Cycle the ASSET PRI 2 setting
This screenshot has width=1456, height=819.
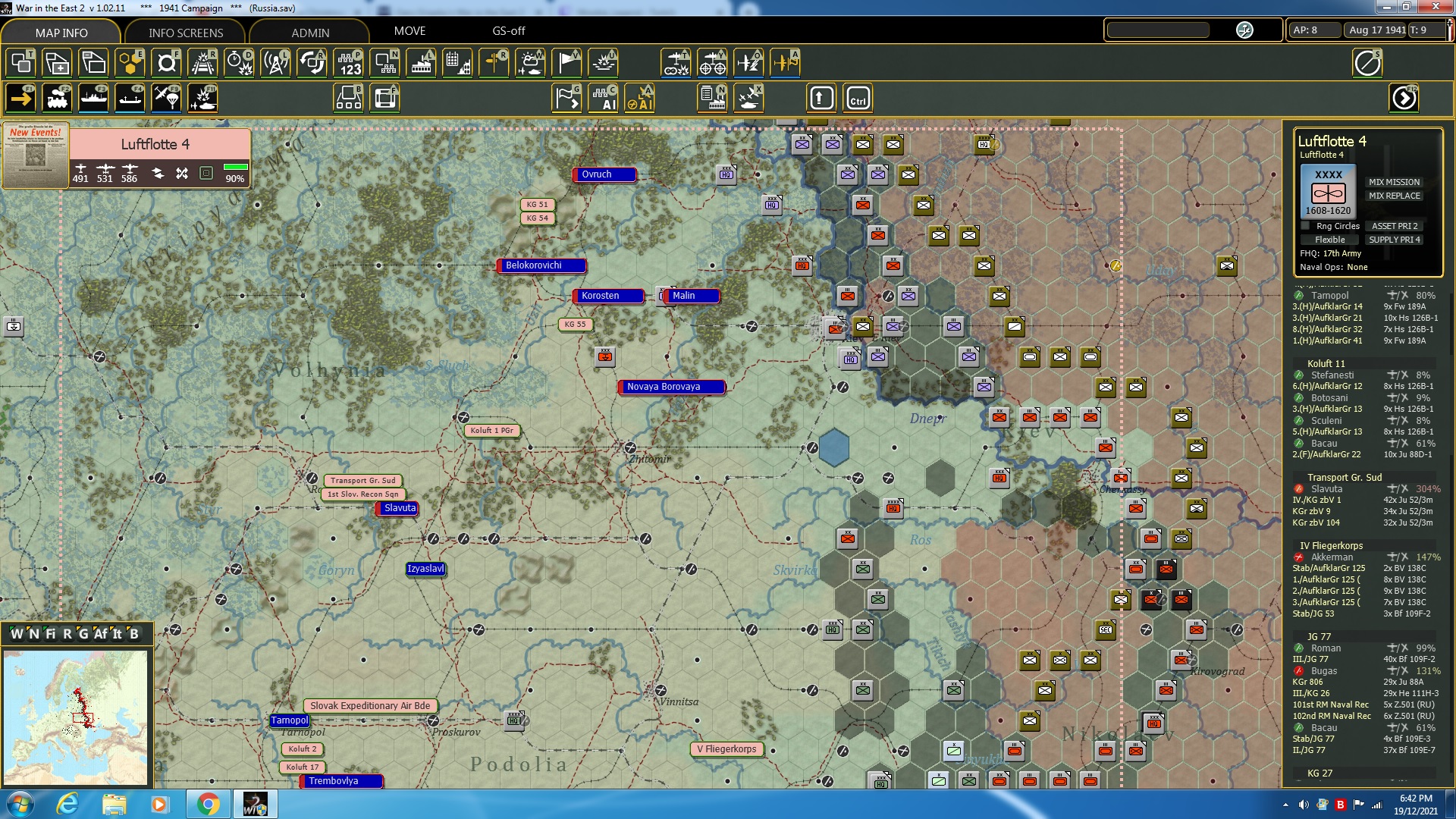click(1395, 226)
